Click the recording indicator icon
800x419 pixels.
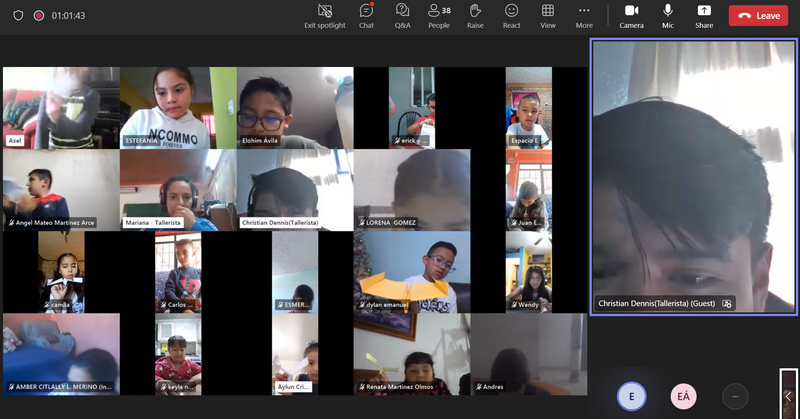(x=39, y=15)
